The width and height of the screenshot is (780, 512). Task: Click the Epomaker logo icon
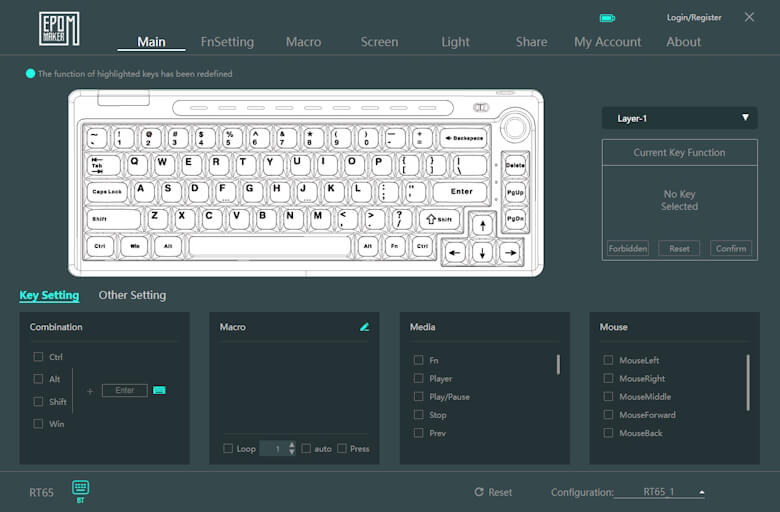[x=59, y=29]
